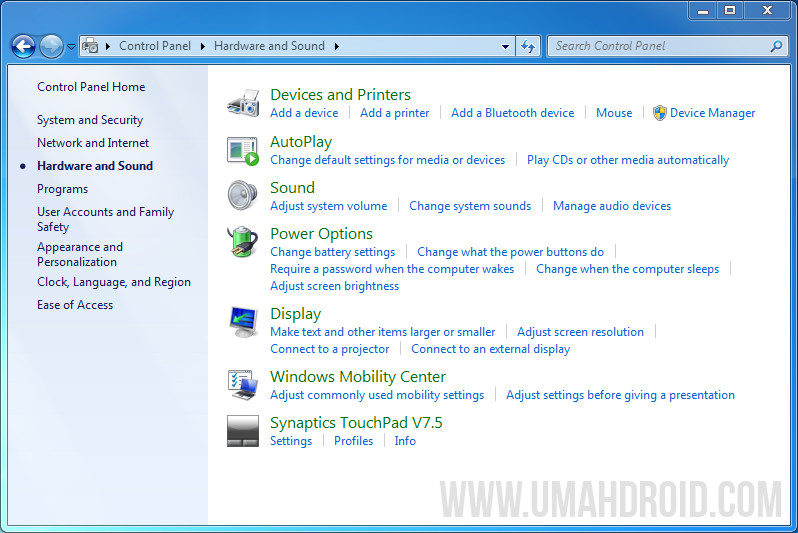798x533 pixels.
Task: Click Change system sounds
Action: click(x=470, y=206)
